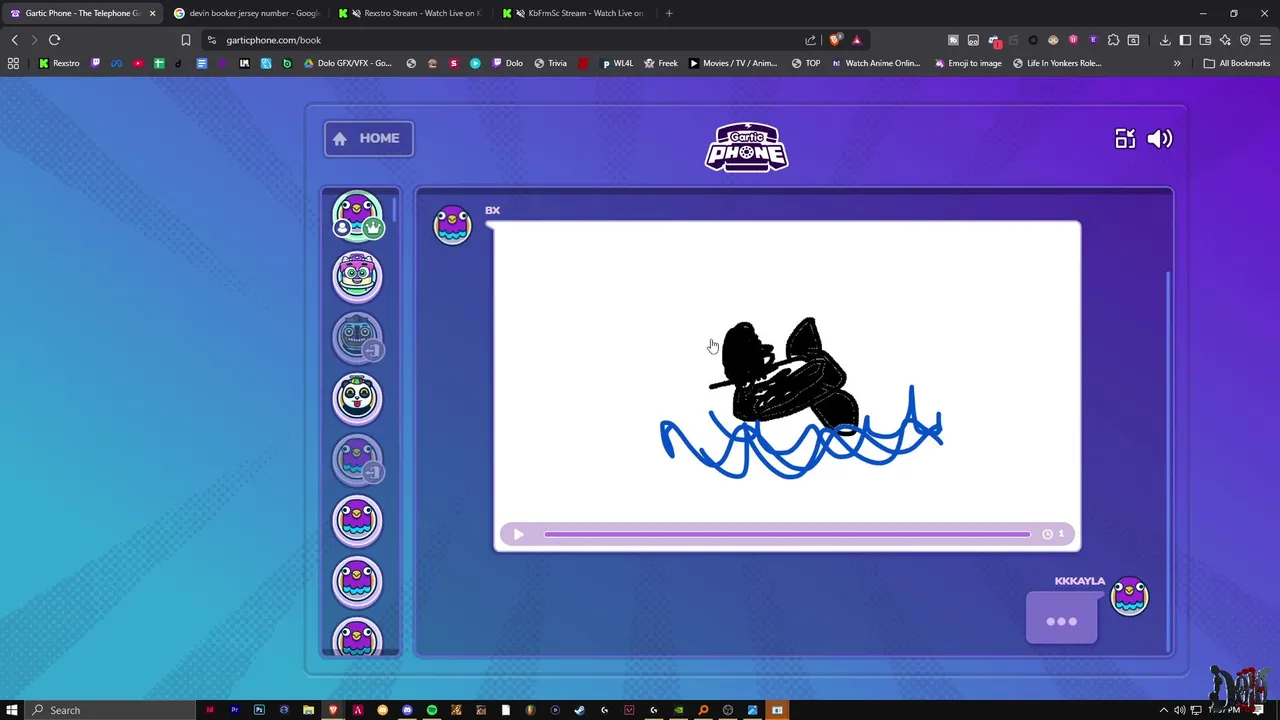Seek within the drawing replay progress bar

pyautogui.click(x=787, y=534)
